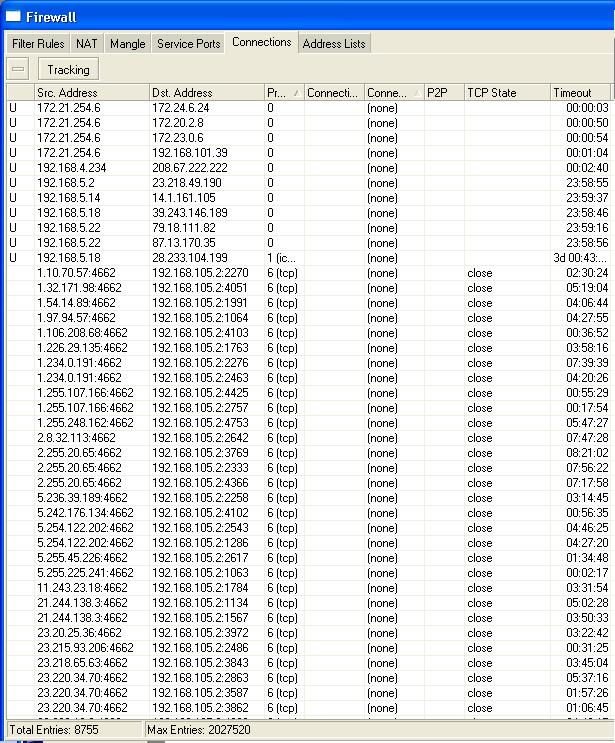Click the Timeout column header
This screenshot has height=743, width=615.
[x=580, y=92]
